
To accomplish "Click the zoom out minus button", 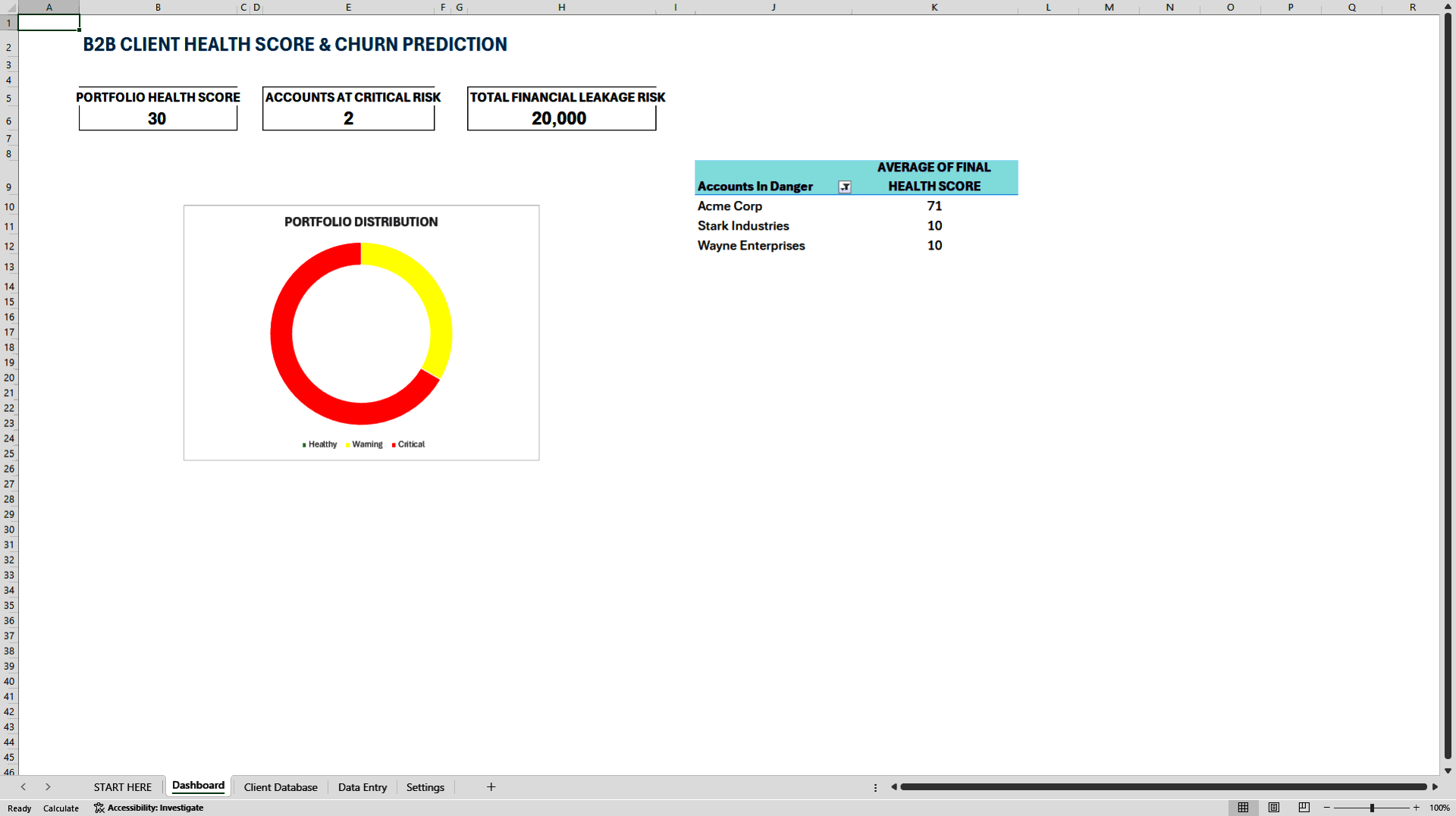I will coord(1327,808).
